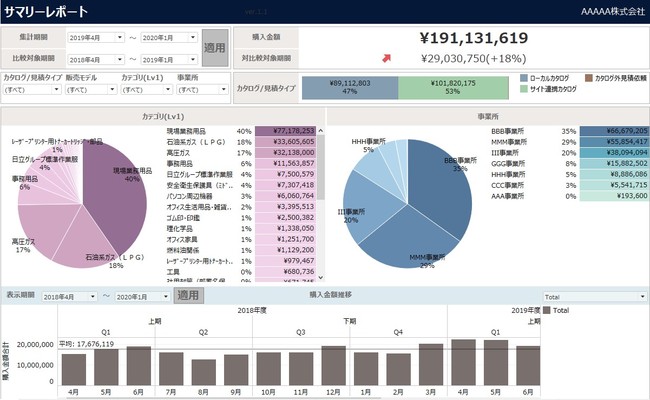Click the 12月 bar in trend chart
The height and width of the screenshot is (400, 650).
point(333,366)
